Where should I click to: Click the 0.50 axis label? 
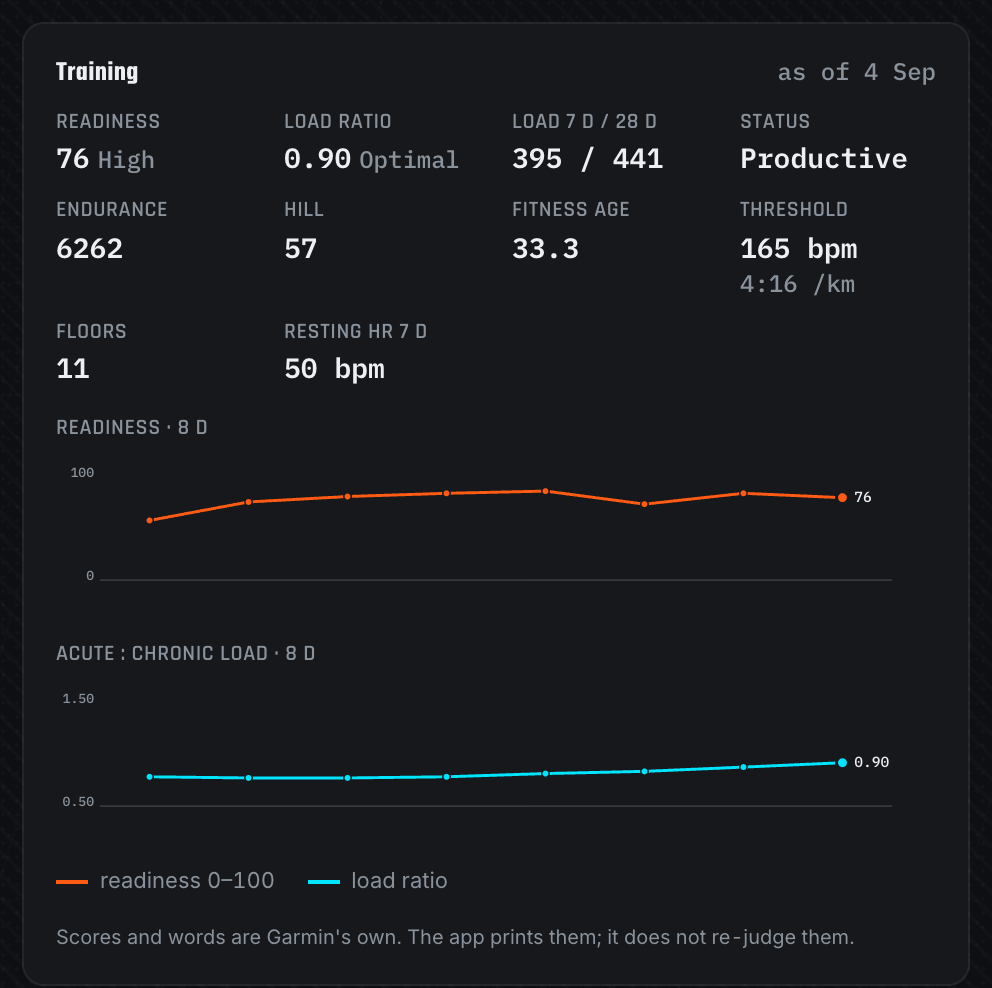click(x=78, y=802)
